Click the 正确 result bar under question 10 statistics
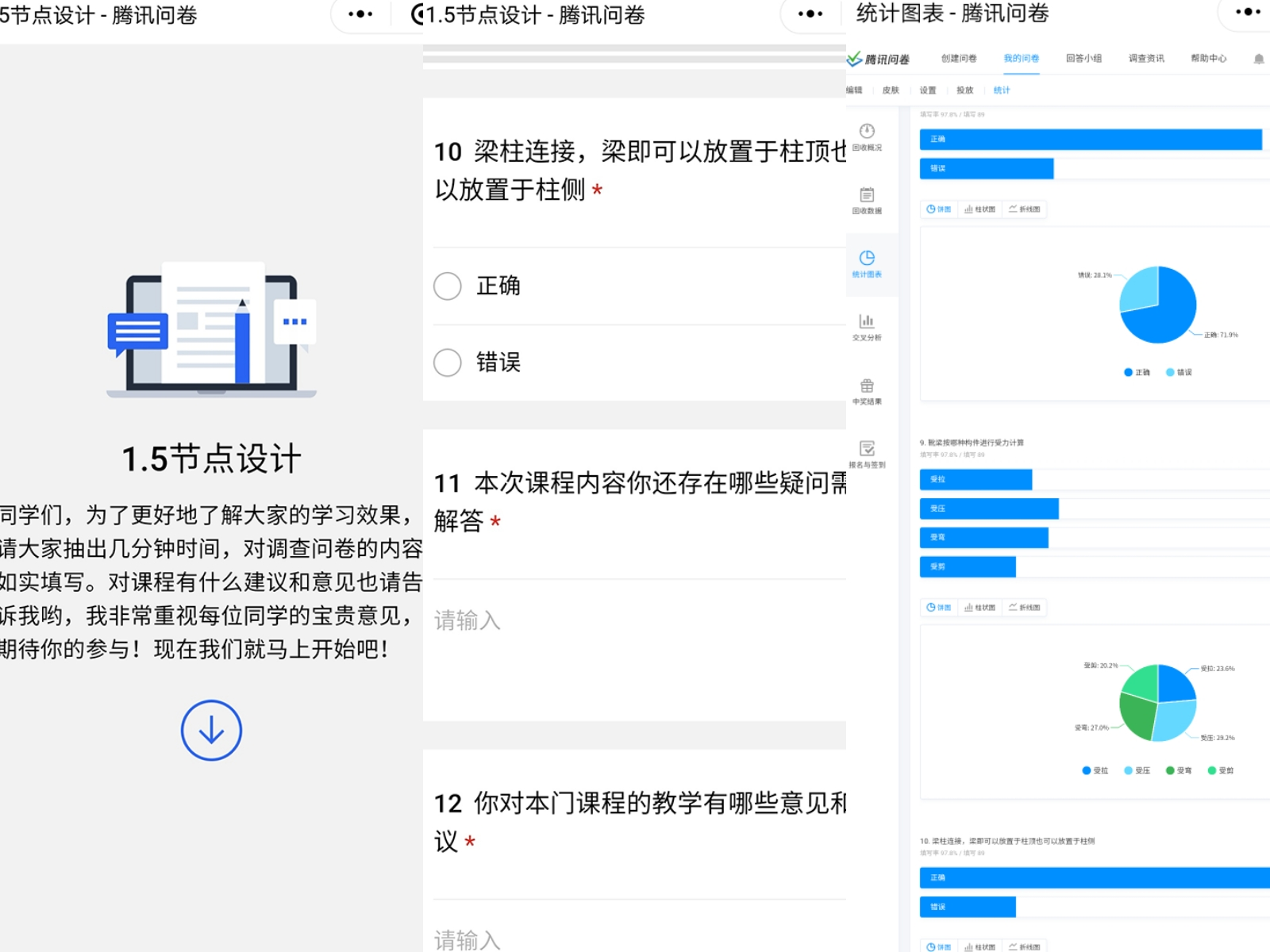 1095,877
